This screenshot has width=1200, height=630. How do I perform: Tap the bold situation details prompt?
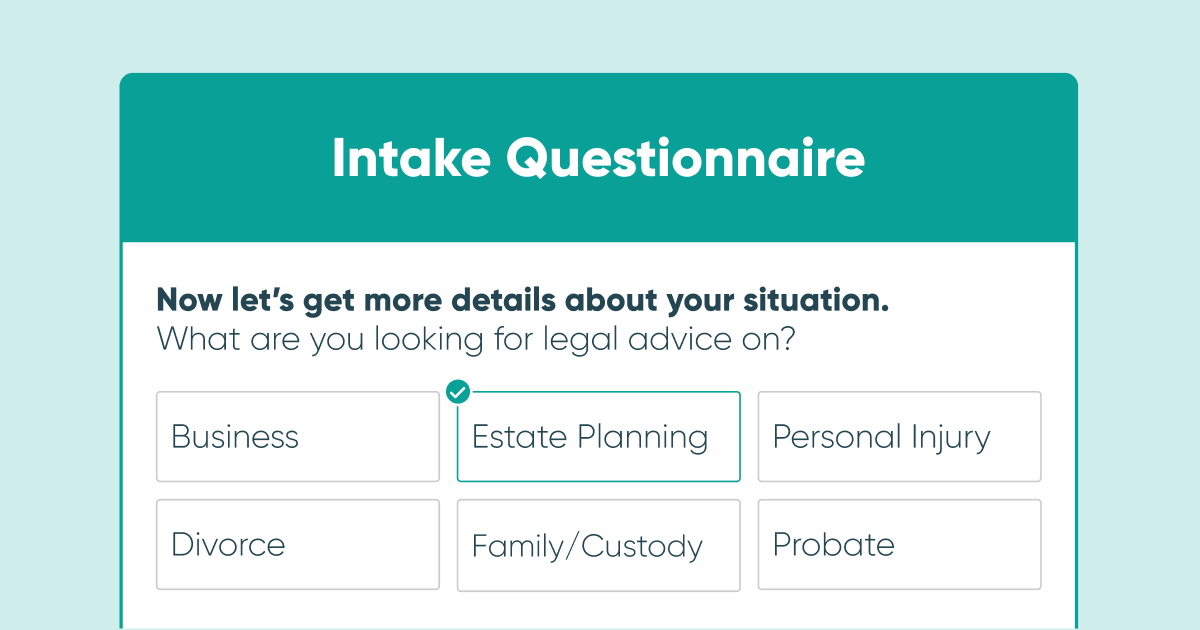click(x=521, y=300)
